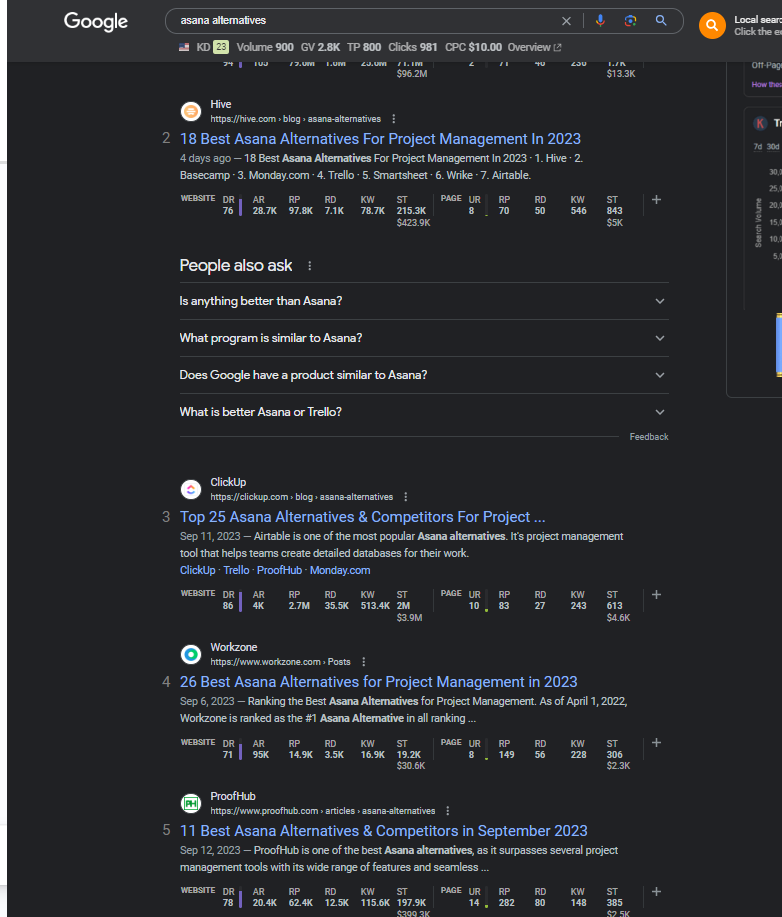782x917 pixels.
Task: Open the three-dot menu for the ProofHub result
Action: (x=447, y=811)
